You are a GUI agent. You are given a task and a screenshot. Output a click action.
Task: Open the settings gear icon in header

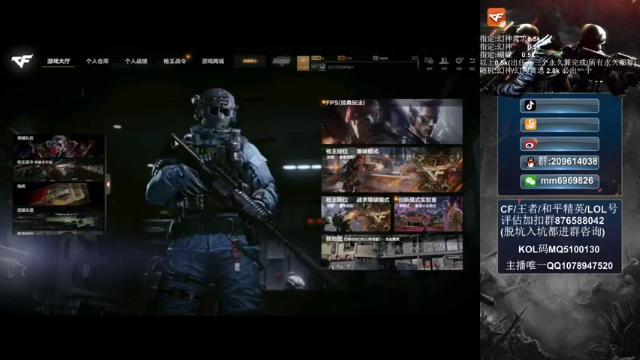pos(459,61)
